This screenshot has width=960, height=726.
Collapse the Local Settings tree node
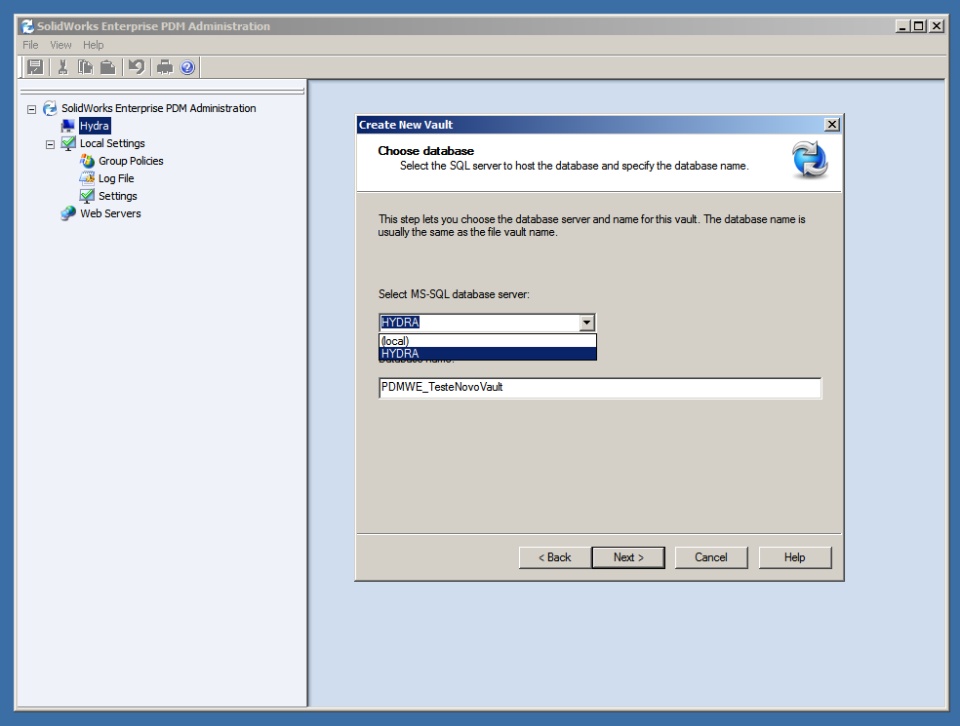click(x=50, y=144)
